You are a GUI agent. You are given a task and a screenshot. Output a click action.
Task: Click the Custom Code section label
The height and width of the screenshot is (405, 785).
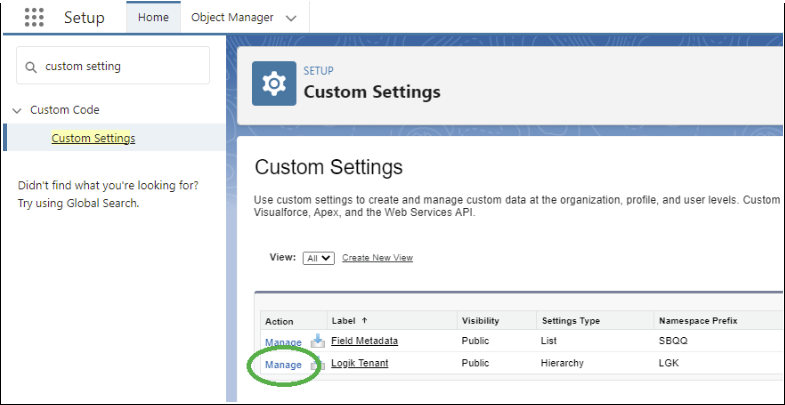click(65, 110)
